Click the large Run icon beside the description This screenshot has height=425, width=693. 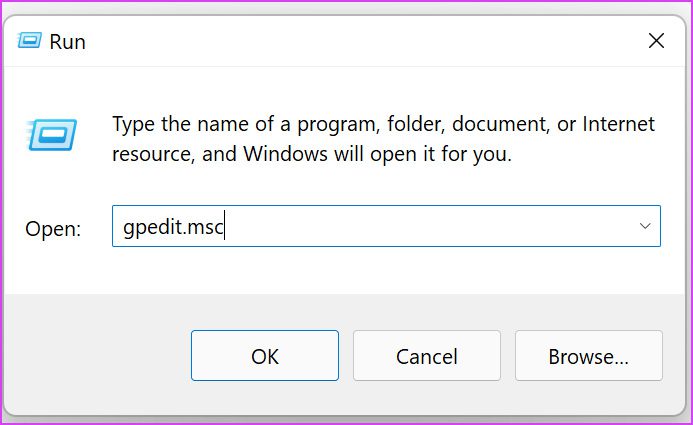(x=51, y=135)
